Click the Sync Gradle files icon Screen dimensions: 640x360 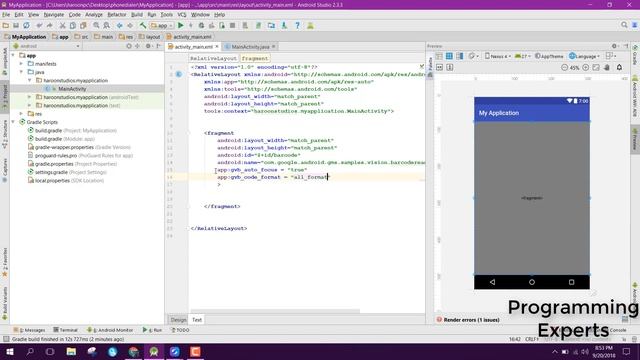pyautogui.click(x=258, y=25)
